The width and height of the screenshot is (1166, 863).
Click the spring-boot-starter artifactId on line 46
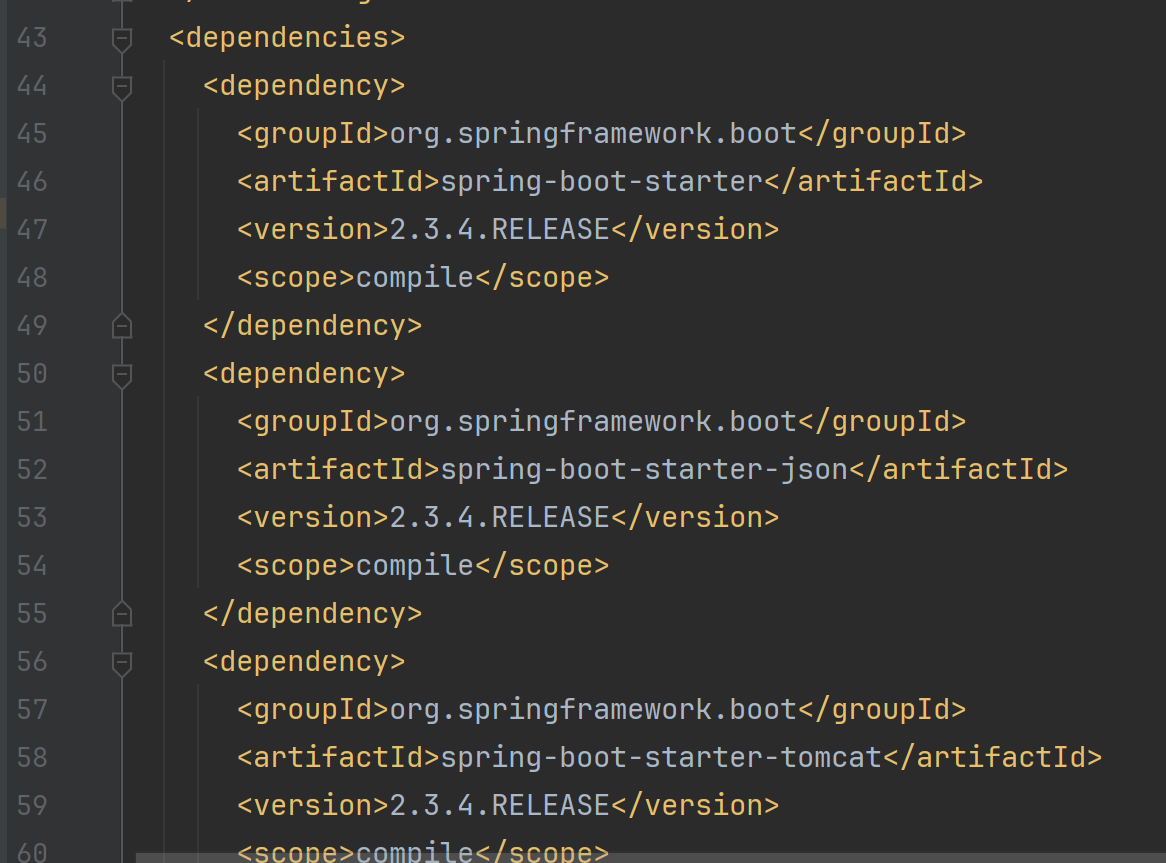(601, 182)
